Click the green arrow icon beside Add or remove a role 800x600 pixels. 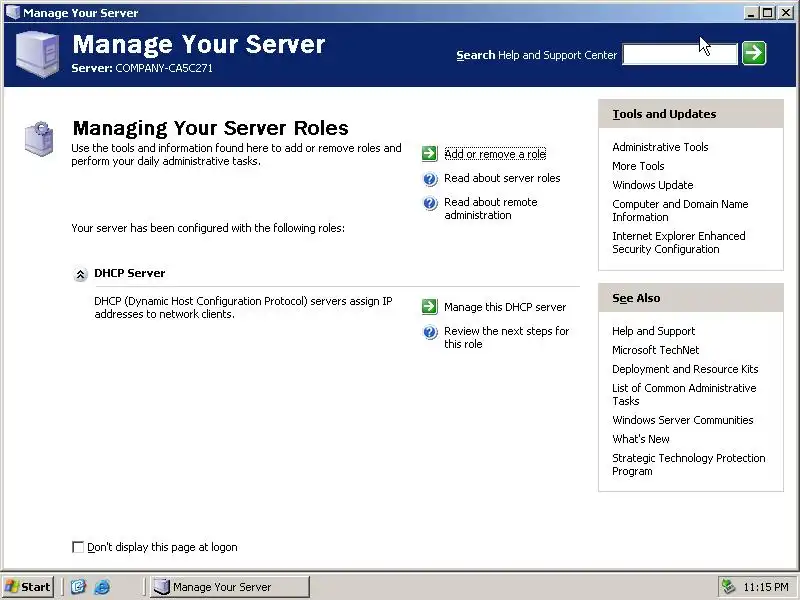pos(430,154)
